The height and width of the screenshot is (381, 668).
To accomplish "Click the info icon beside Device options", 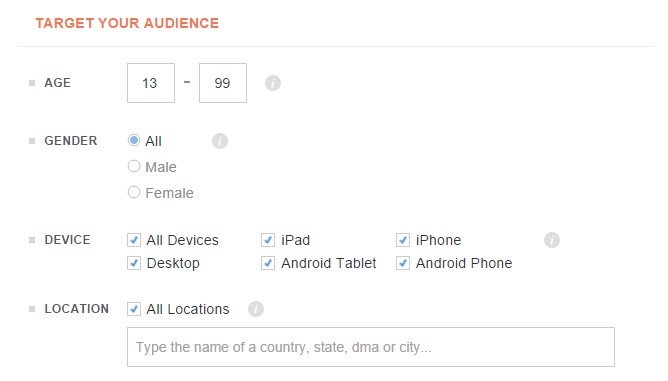I will [x=552, y=240].
